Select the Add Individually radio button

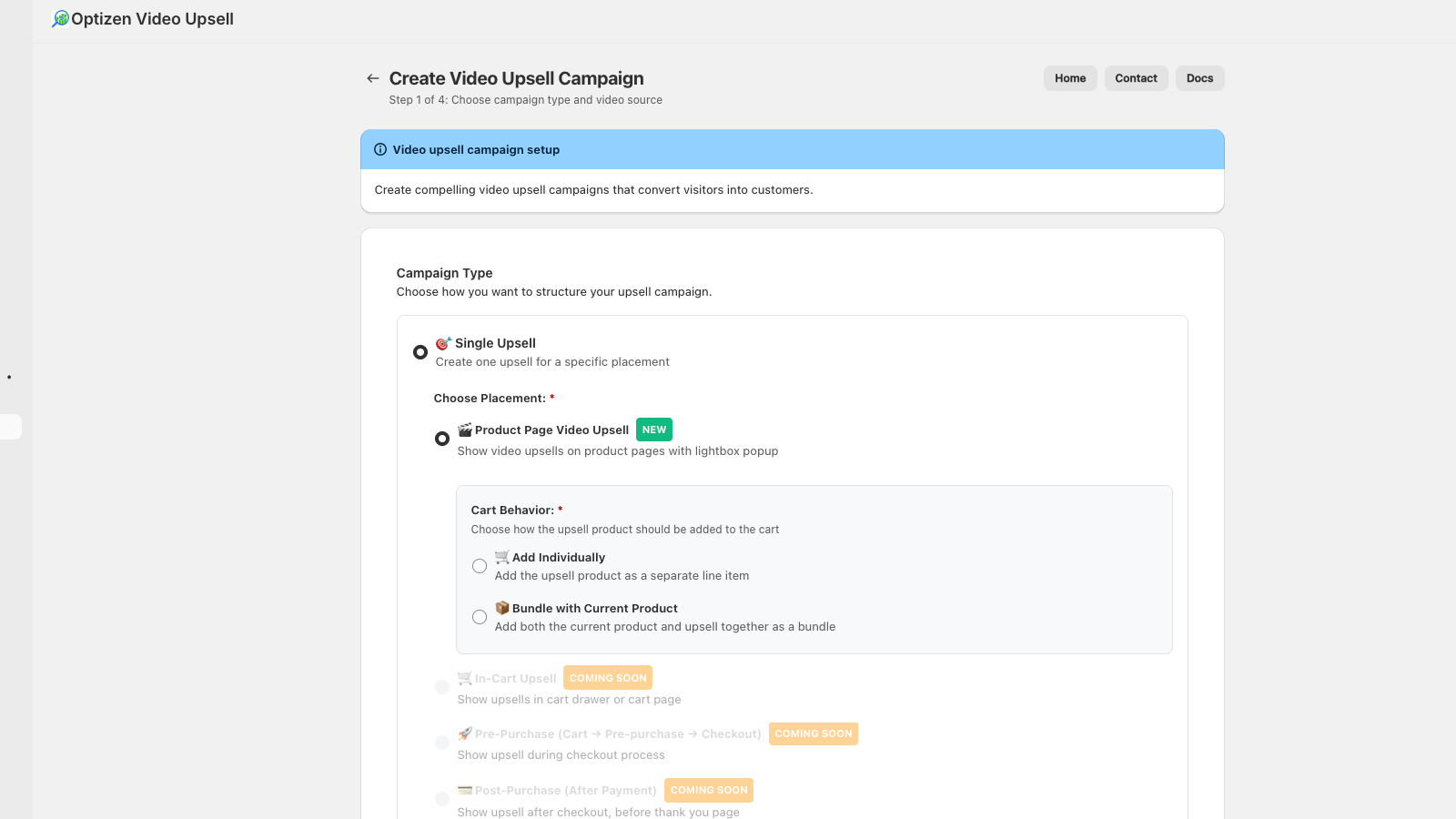click(x=480, y=565)
